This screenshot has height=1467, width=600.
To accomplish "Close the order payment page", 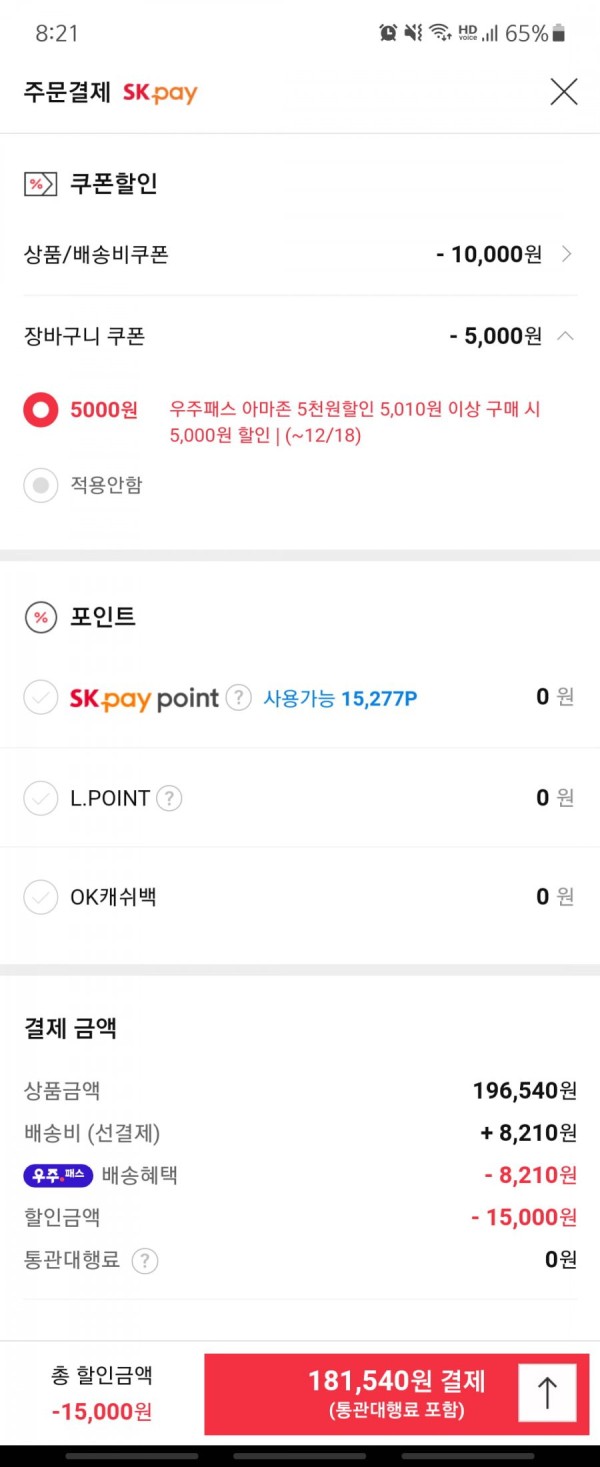I will (x=564, y=92).
